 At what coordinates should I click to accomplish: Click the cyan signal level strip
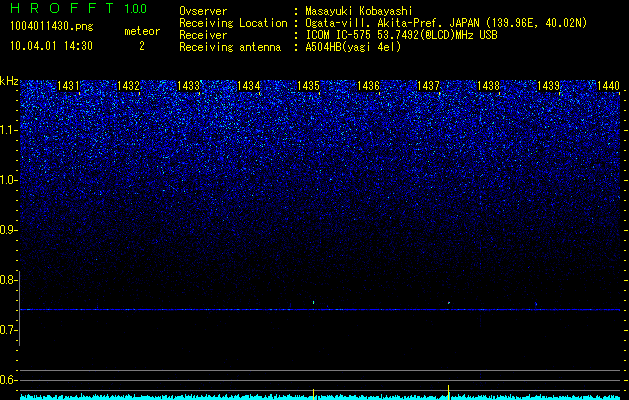coord(320,397)
